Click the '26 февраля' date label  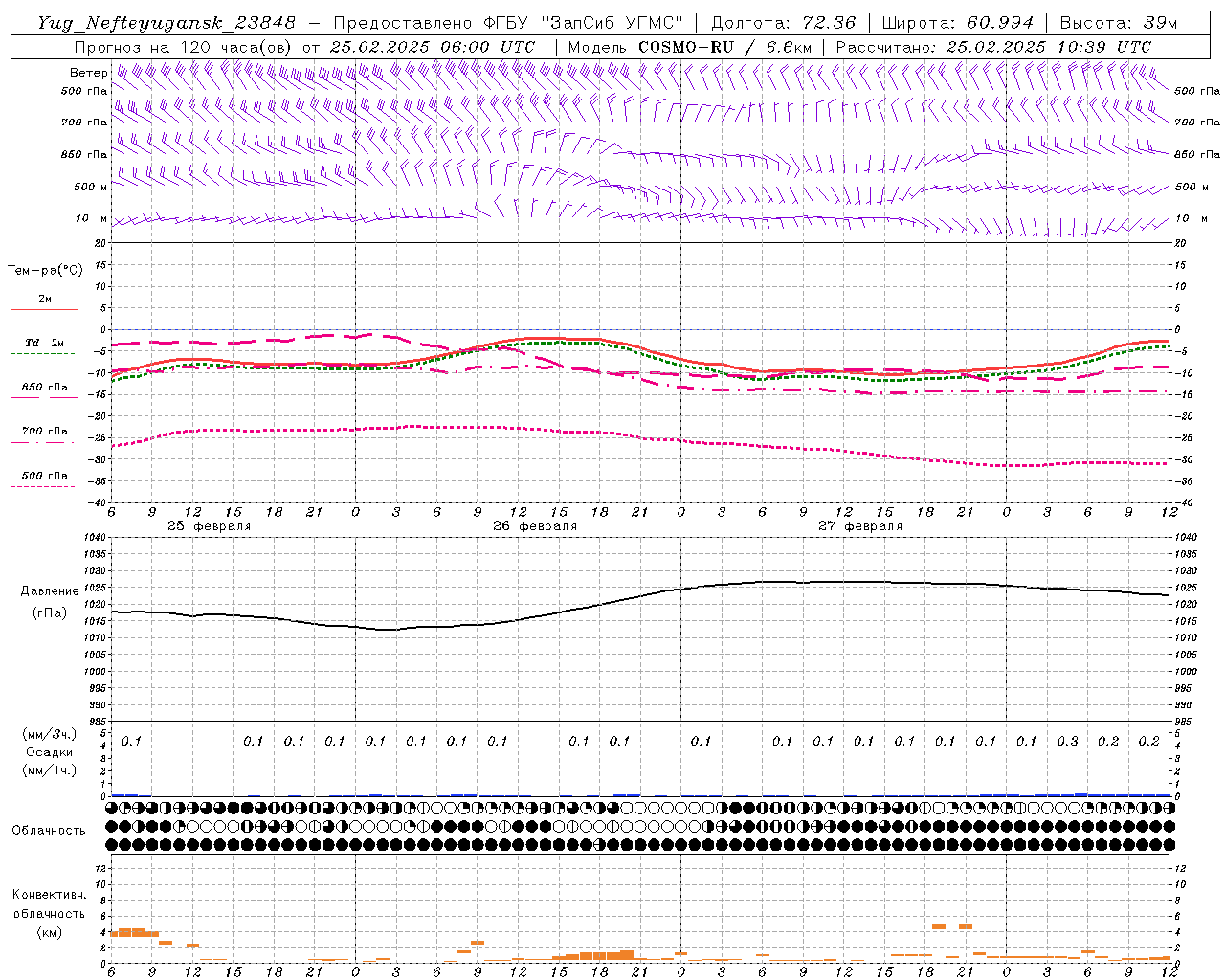click(x=535, y=526)
